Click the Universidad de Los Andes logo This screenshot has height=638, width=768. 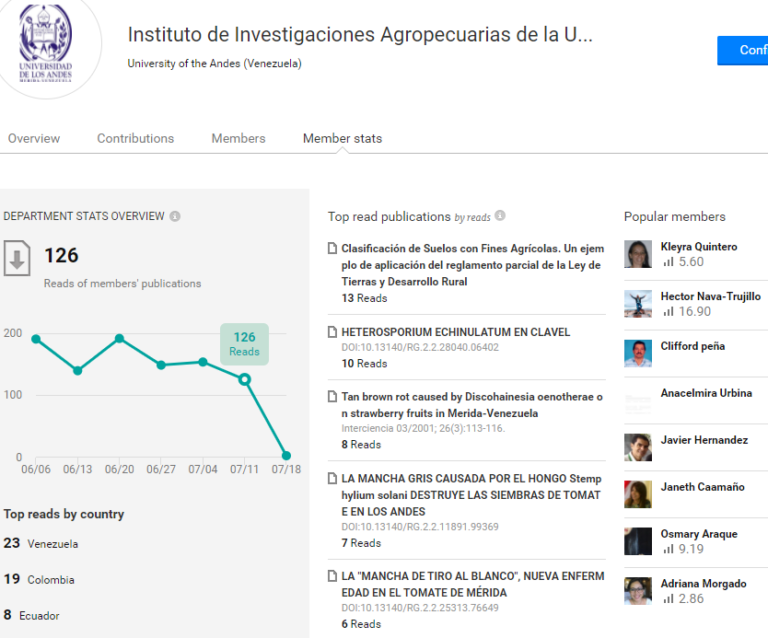coord(46,44)
